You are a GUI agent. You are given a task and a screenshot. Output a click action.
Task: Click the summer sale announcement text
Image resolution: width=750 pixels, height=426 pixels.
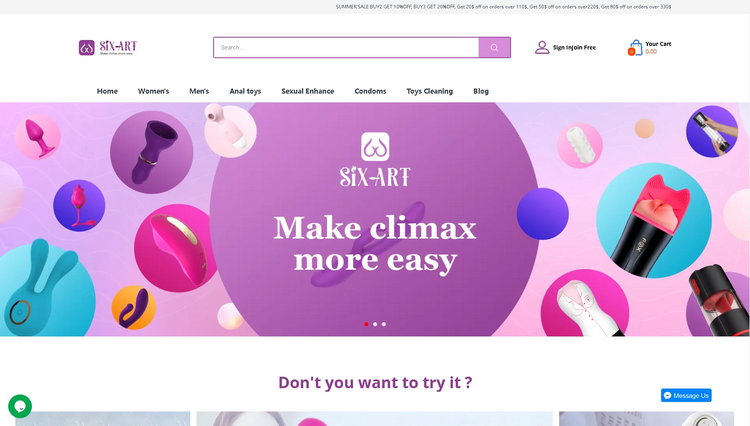coord(503,7)
